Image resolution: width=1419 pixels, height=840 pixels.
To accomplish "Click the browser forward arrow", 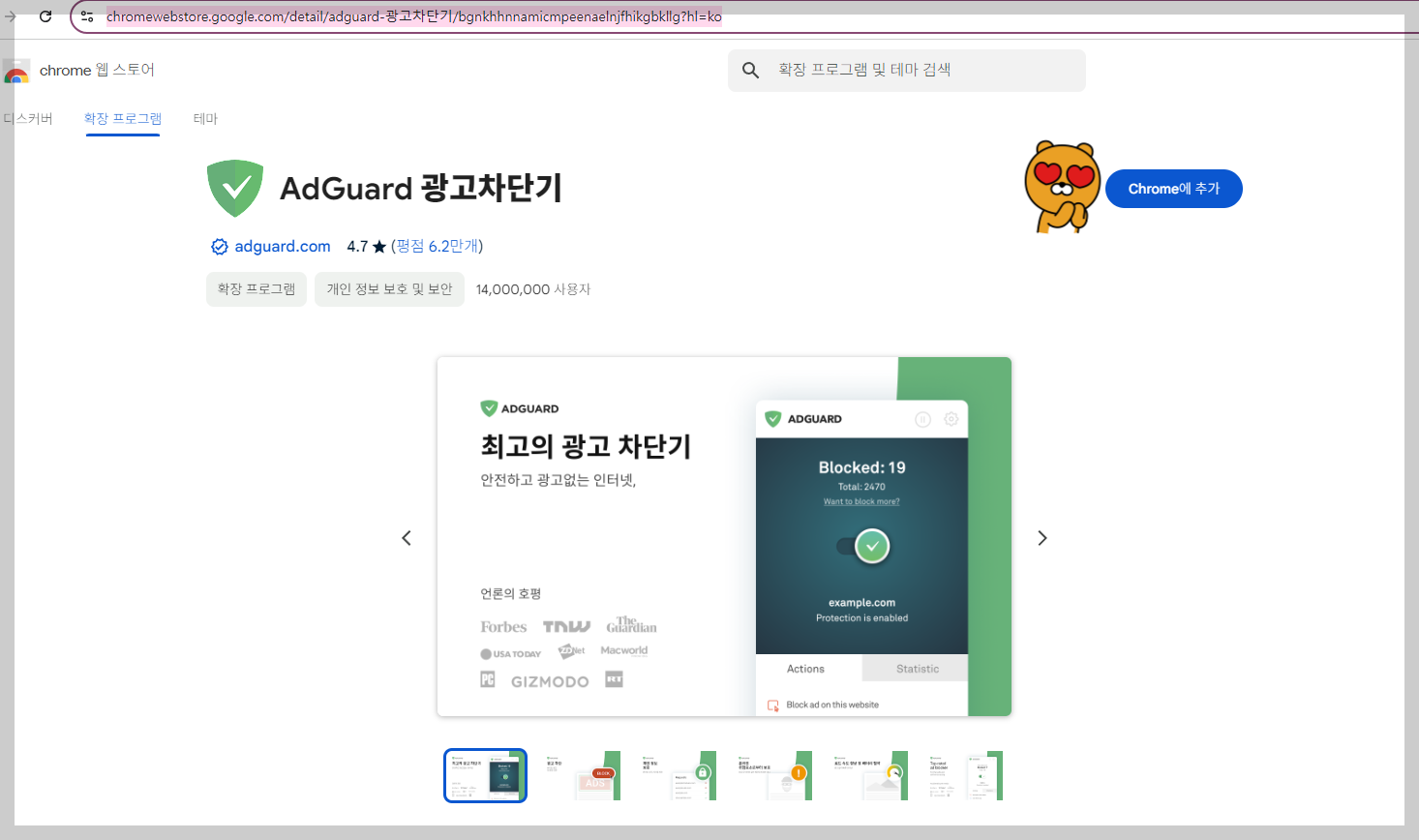I will click(x=11, y=16).
